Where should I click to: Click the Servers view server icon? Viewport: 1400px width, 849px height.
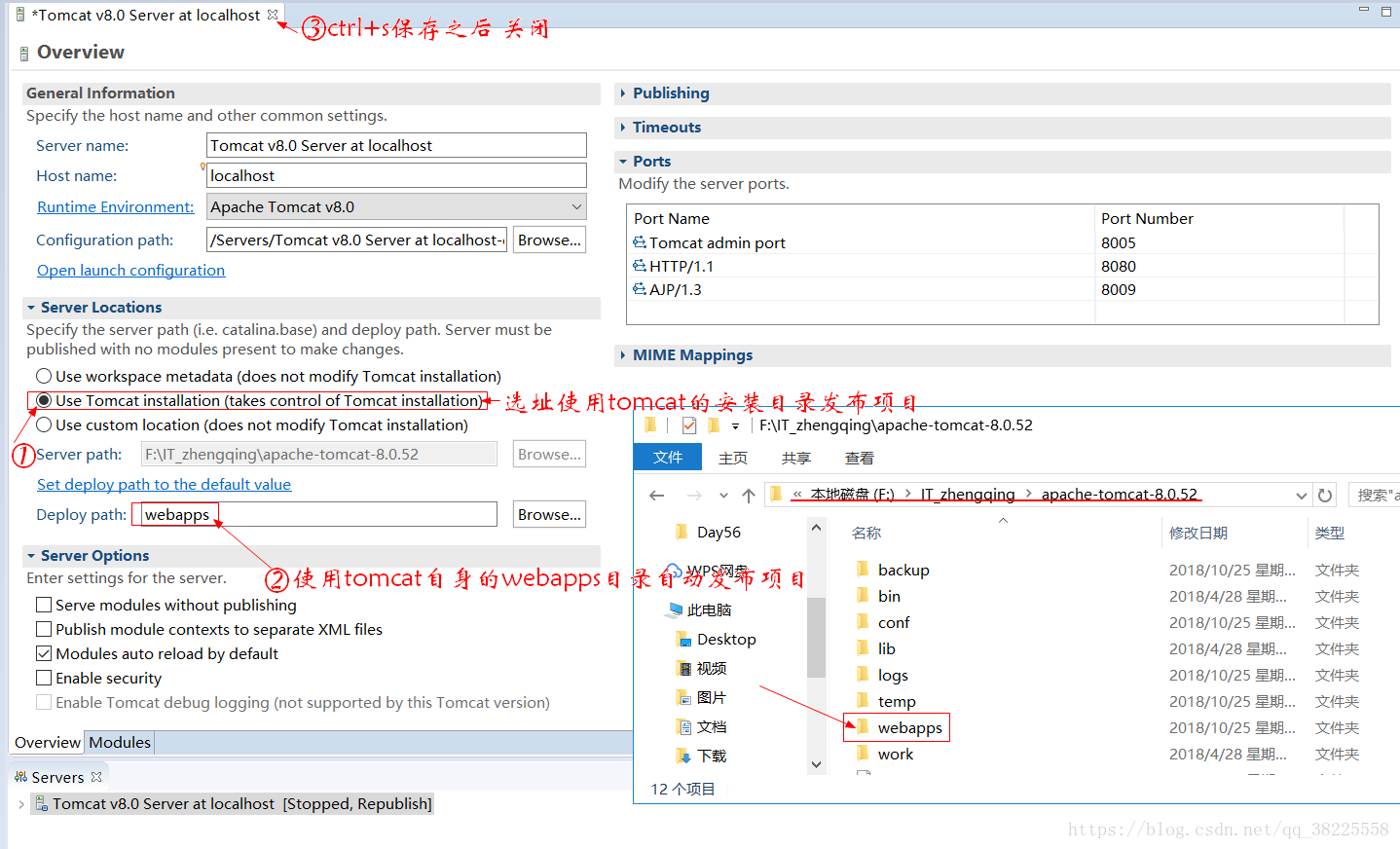coord(20,777)
